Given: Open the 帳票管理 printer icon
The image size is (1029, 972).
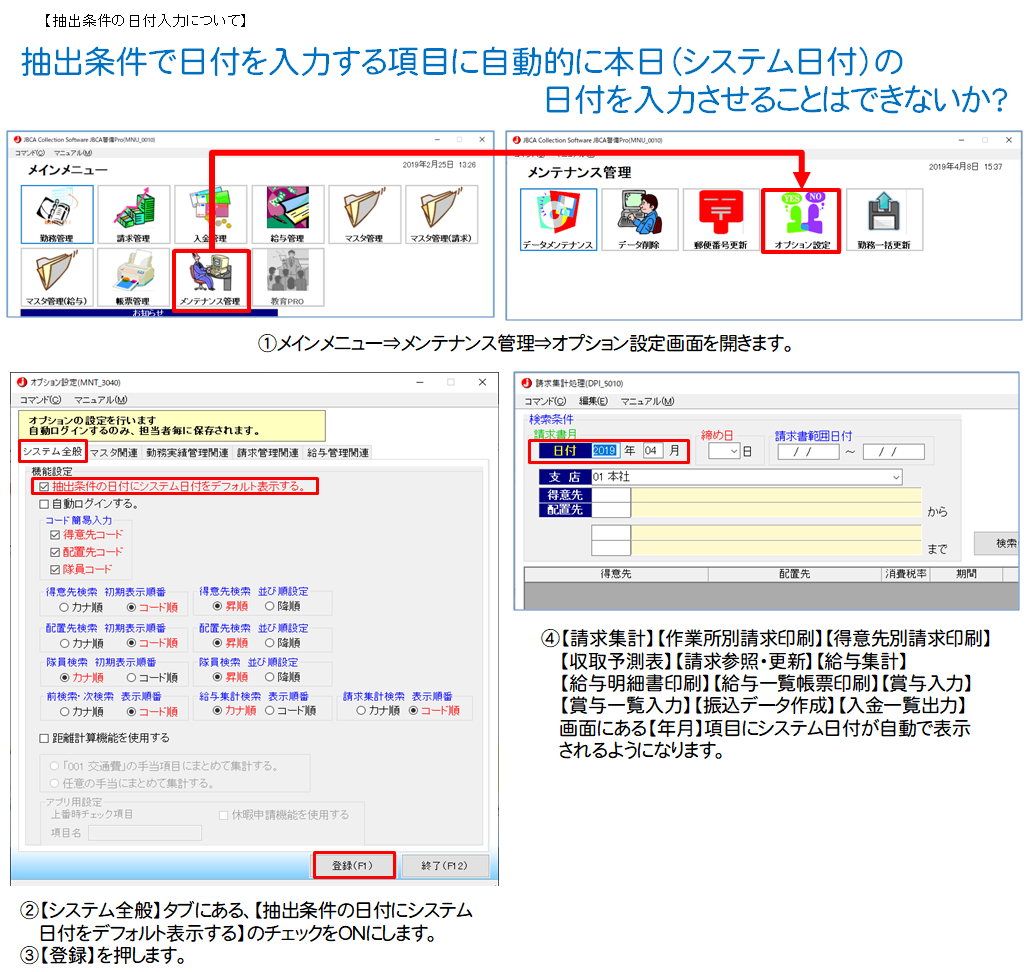Looking at the screenshot, I should pos(134,278).
